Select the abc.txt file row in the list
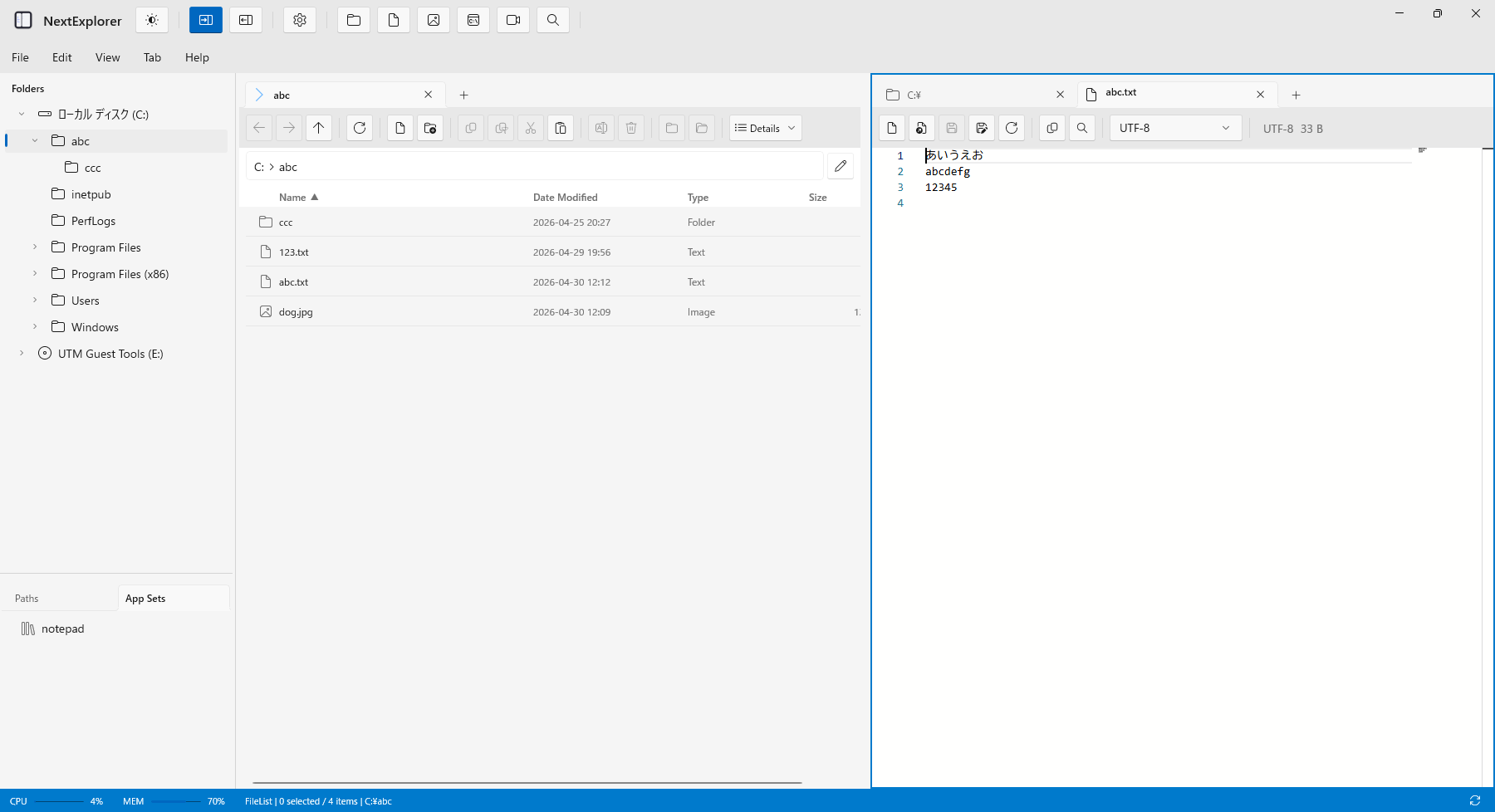This screenshot has width=1495, height=812. pos(553,281)
